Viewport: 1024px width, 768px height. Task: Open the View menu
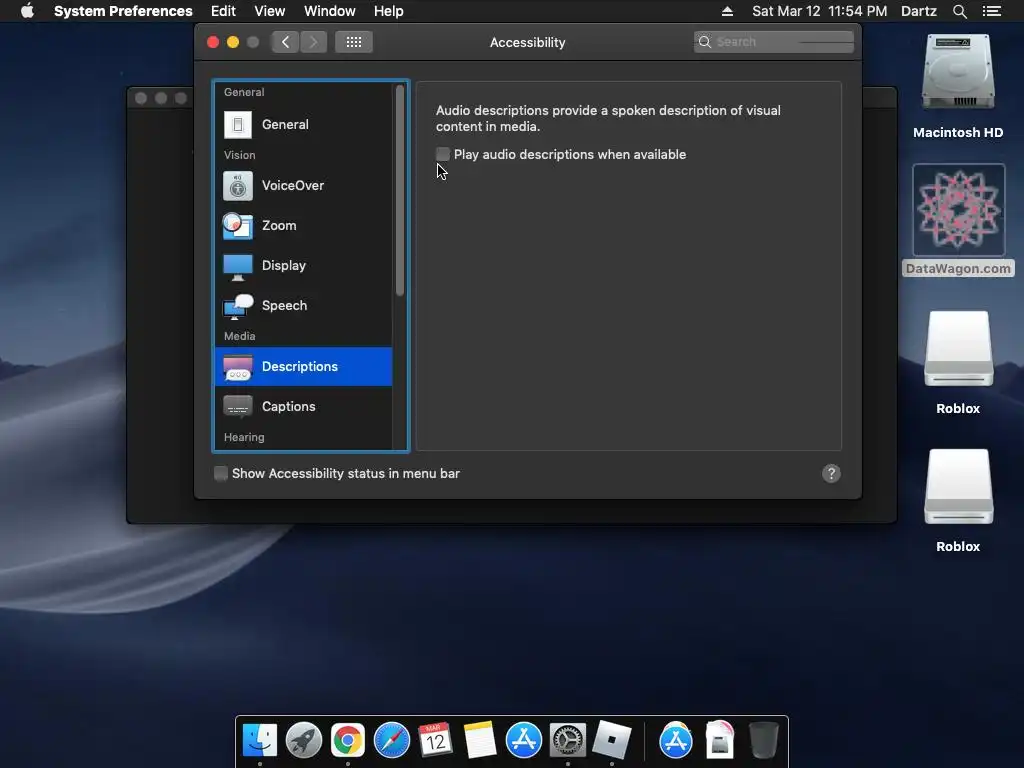tap(270, 11)
